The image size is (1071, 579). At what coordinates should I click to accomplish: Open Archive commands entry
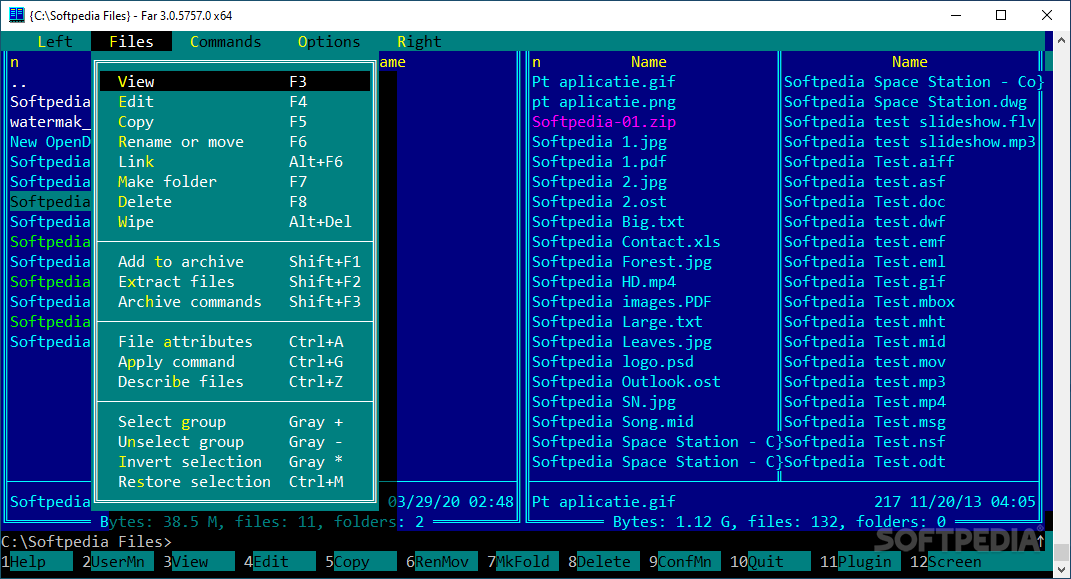click(235, 301)
